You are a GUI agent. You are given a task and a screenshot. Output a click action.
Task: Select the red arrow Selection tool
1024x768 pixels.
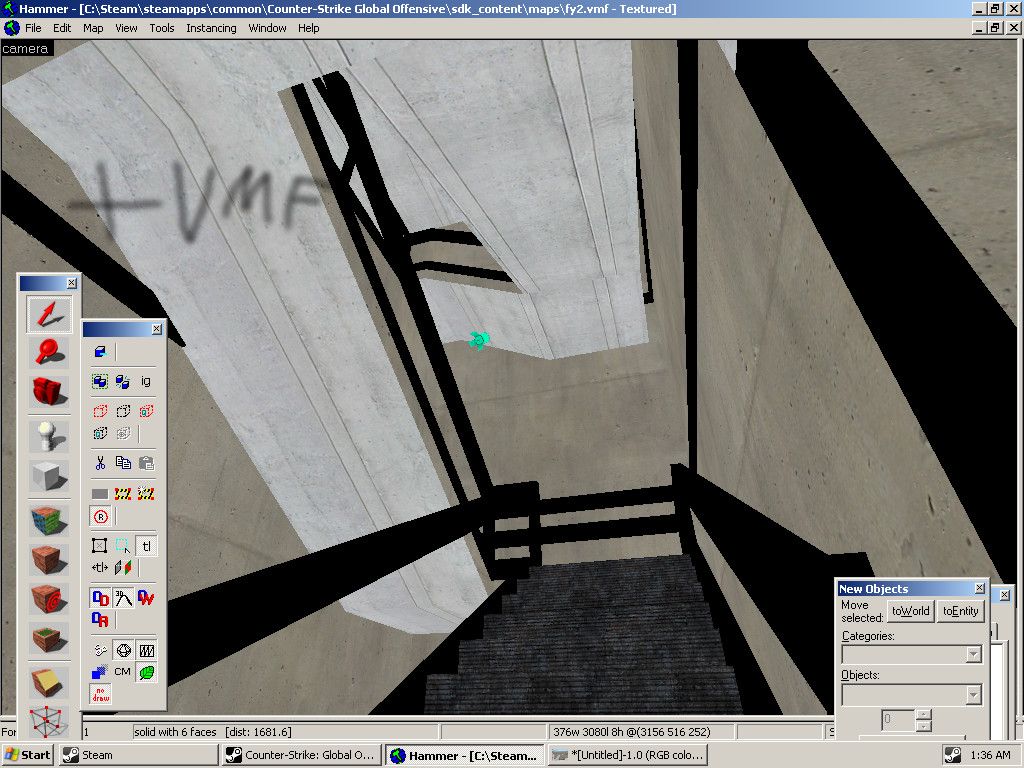coord(48,315)
